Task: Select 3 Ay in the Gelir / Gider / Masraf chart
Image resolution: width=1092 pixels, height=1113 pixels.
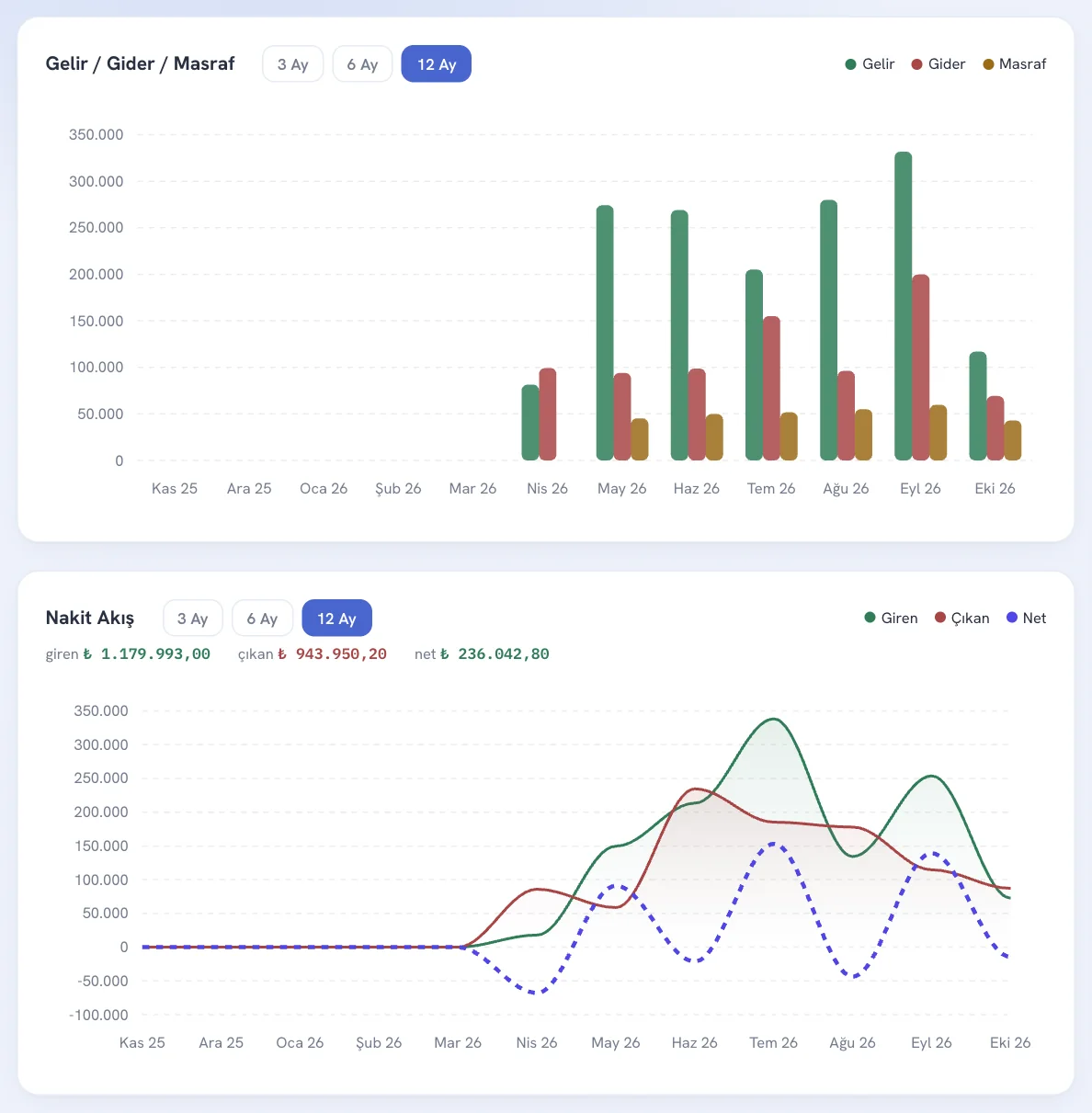Action: pyautogui.click(x=293, y=64)
